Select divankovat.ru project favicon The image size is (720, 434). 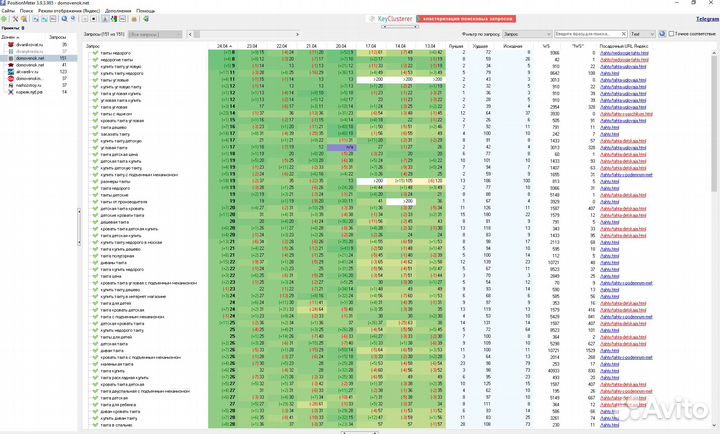point(8,45)
